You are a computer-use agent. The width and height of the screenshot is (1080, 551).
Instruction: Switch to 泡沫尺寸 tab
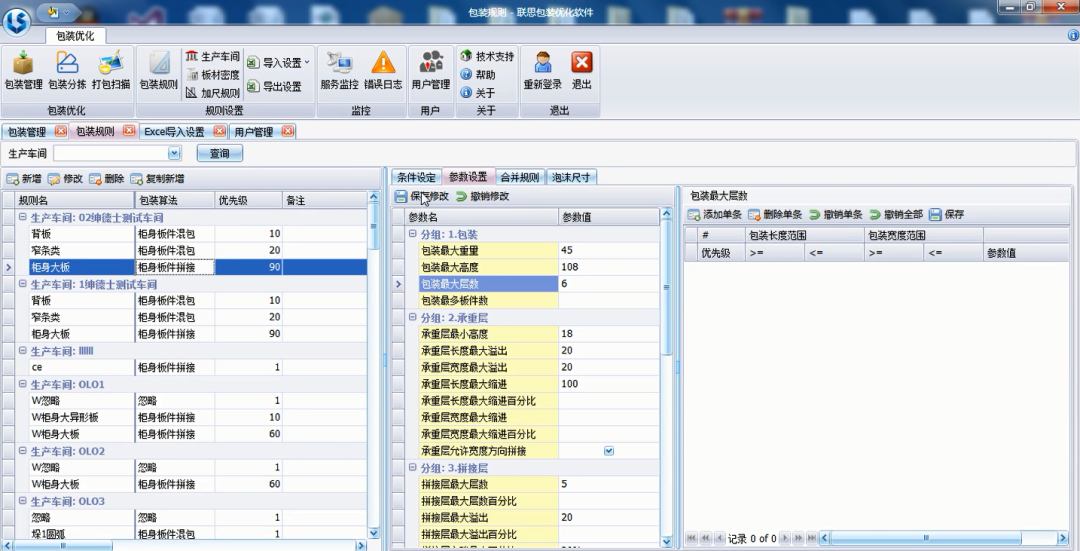571,178
